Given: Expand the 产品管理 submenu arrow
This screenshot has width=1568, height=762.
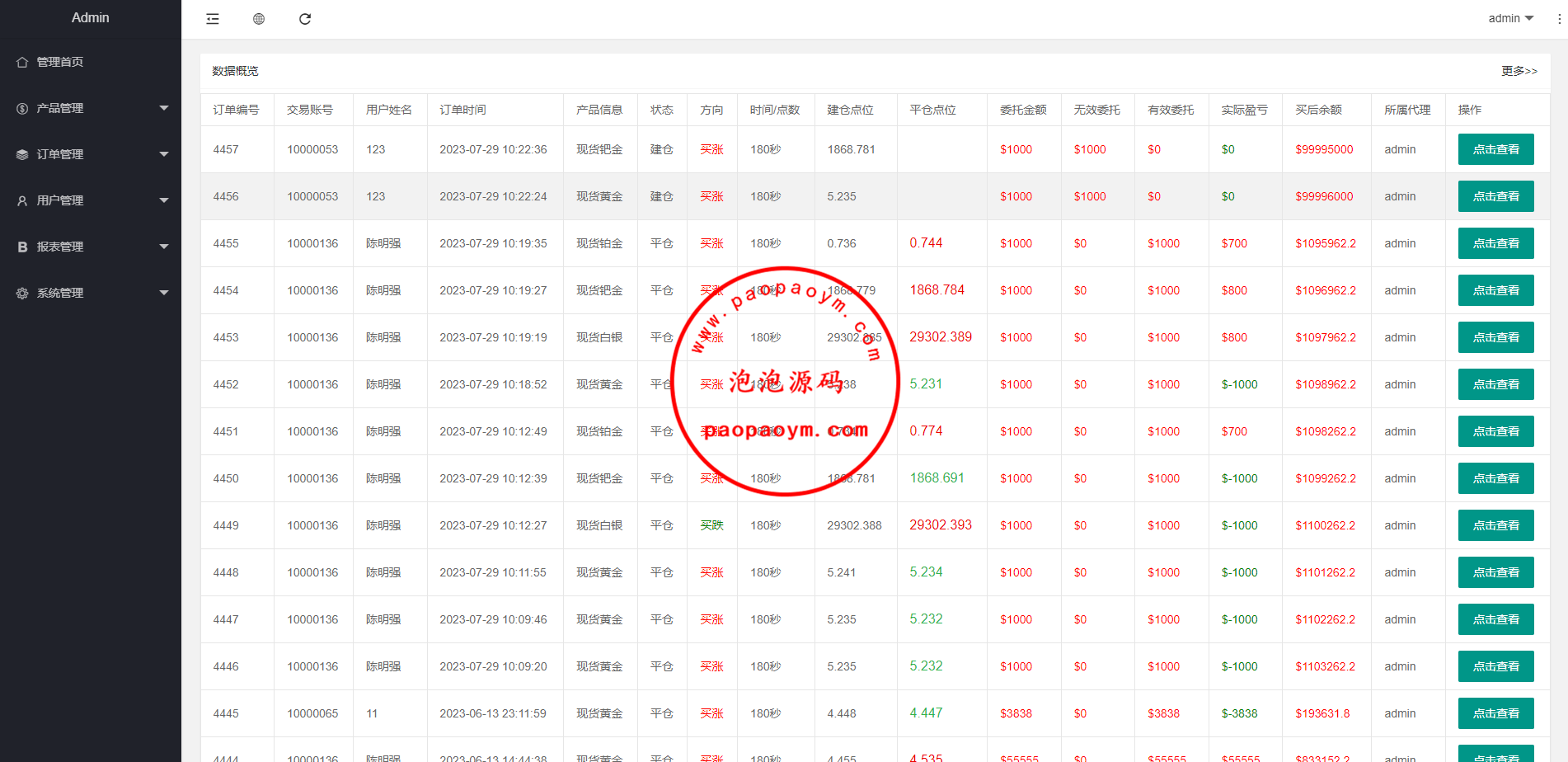Looking at the screenshot, I should click(164, 108).
